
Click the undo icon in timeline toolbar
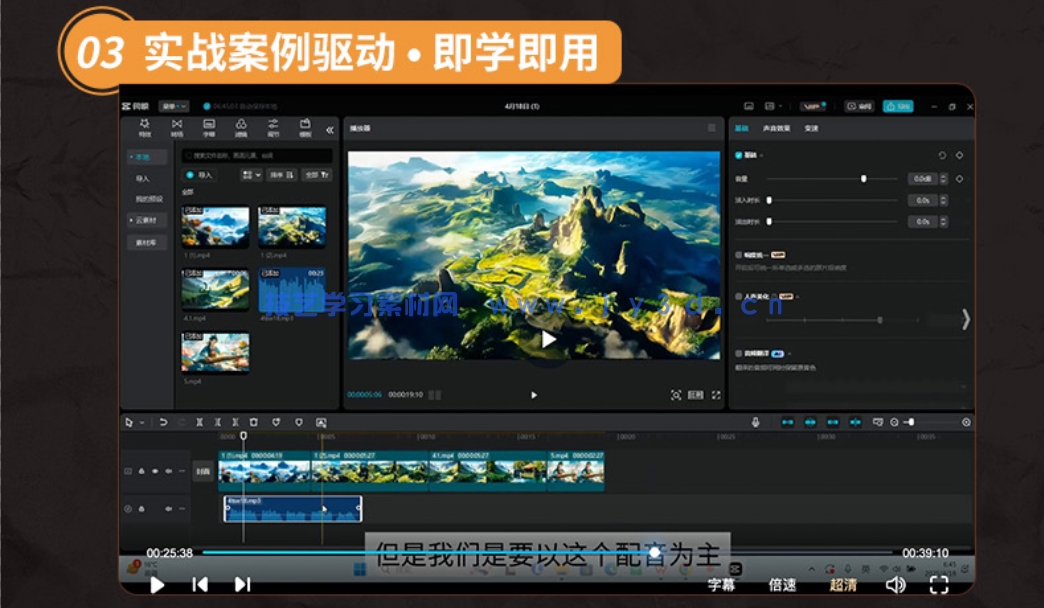coord(163,423)
